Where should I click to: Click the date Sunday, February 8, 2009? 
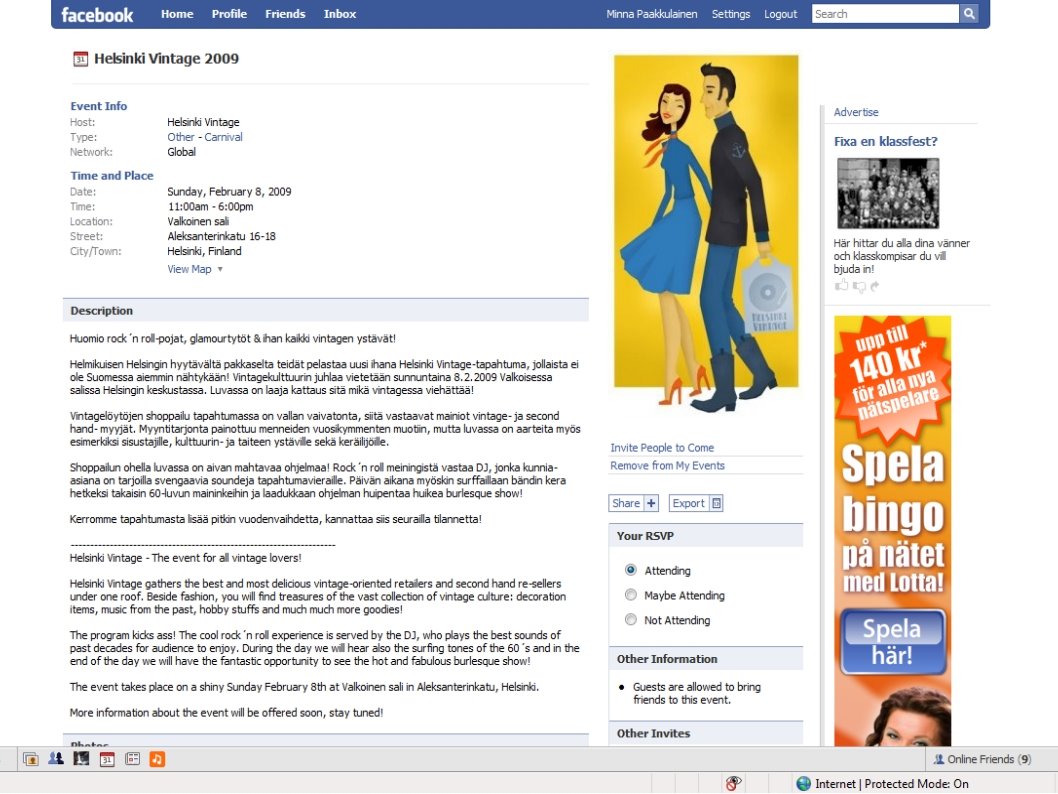229,192
